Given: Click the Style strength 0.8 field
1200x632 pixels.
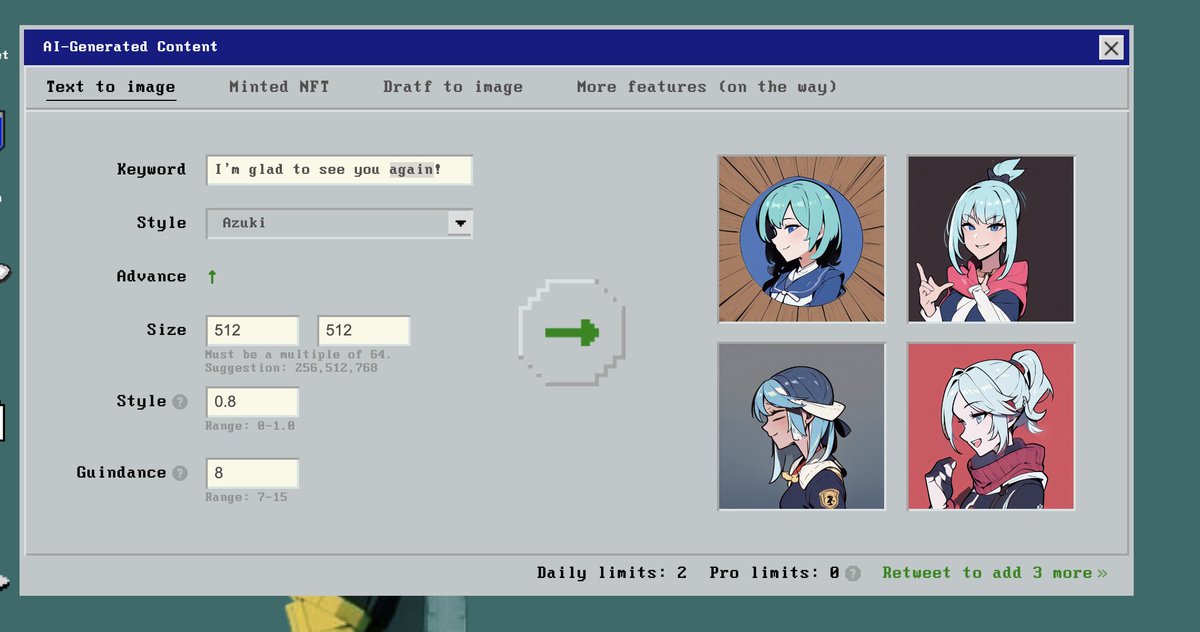Looking at the screenshot, I should point(252,402).
